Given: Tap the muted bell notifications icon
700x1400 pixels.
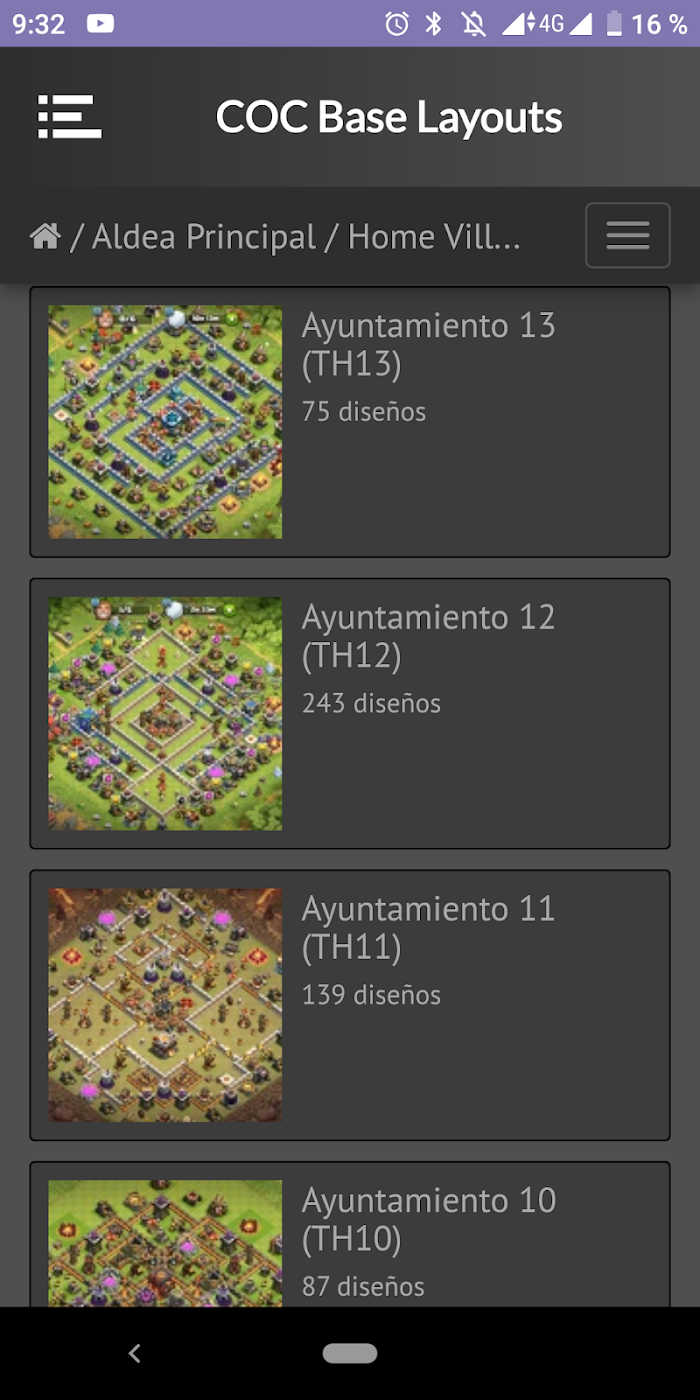Looking at the screenshot, I should [x=474, y=23].
